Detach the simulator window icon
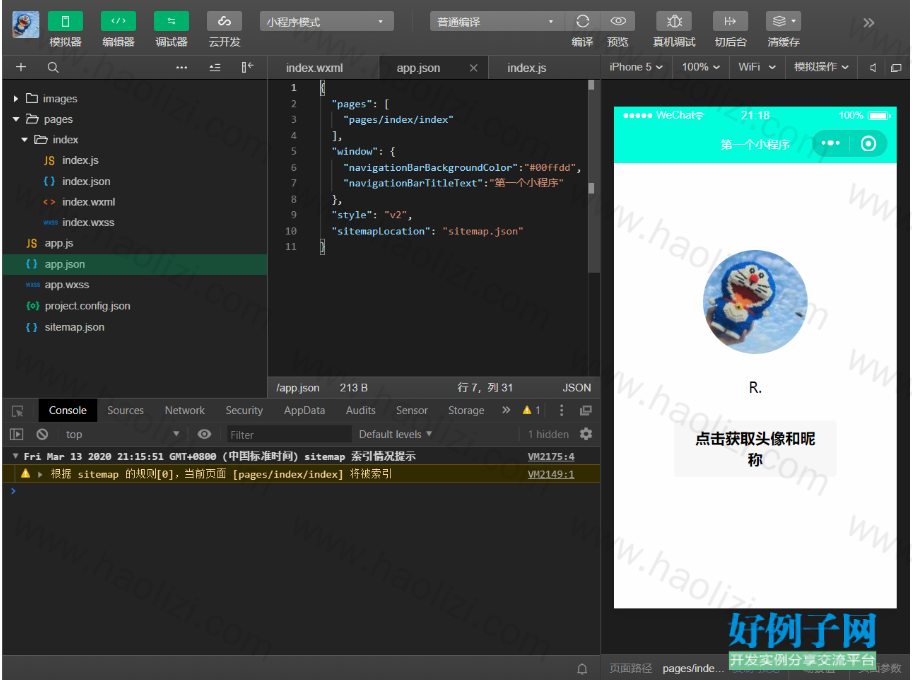This screenshot has height=680, width=912. click(896, 68)
